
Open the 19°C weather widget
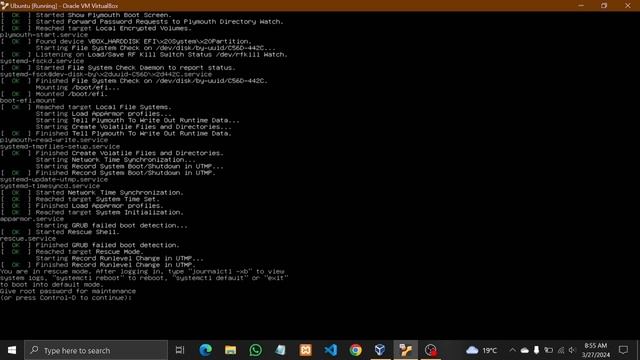click(482, 350)
